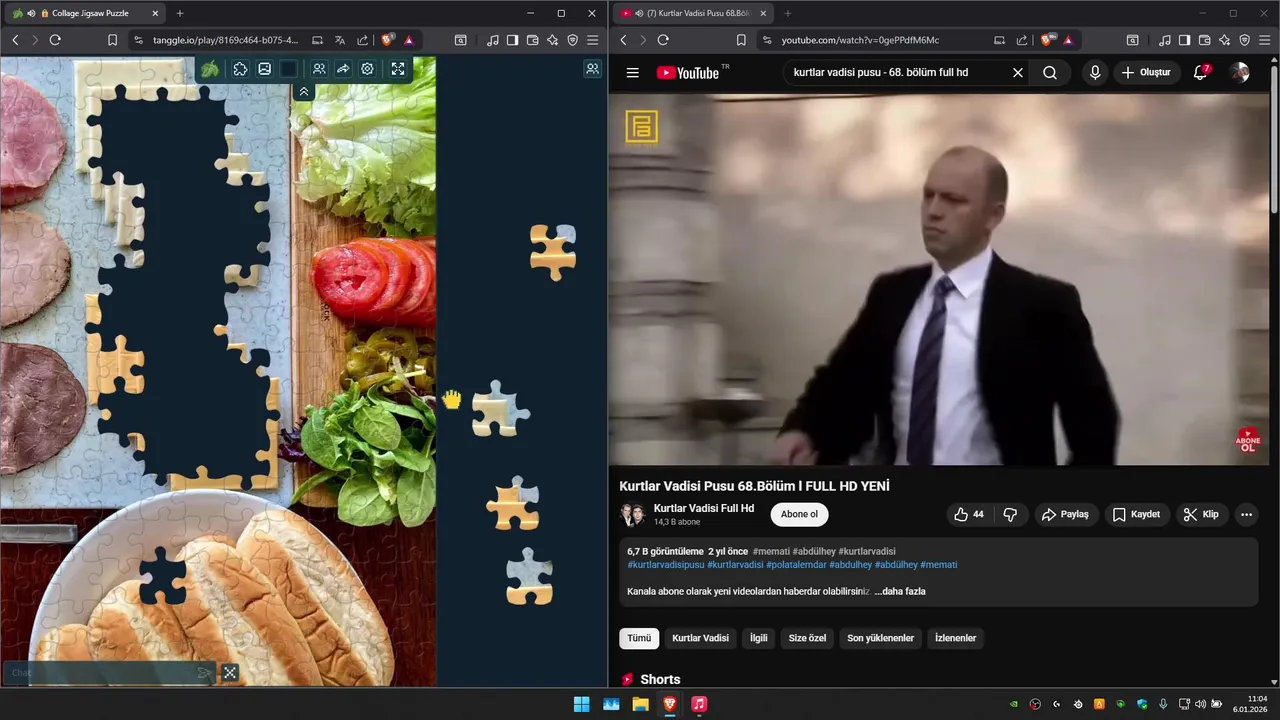Reload the YouTube page
This screenshot has width=1280, height=720.
[663, 40]
